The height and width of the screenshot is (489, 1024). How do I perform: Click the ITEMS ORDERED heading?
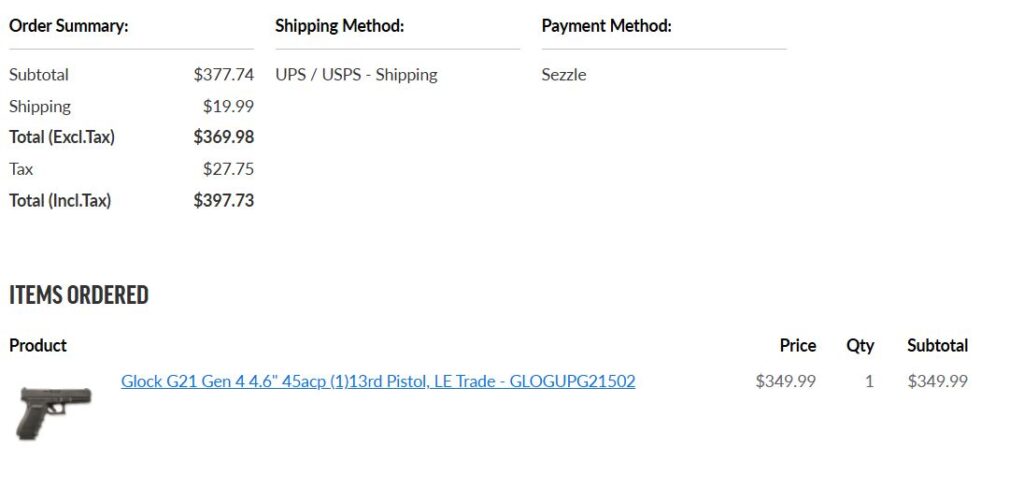(x=79, y=295)
